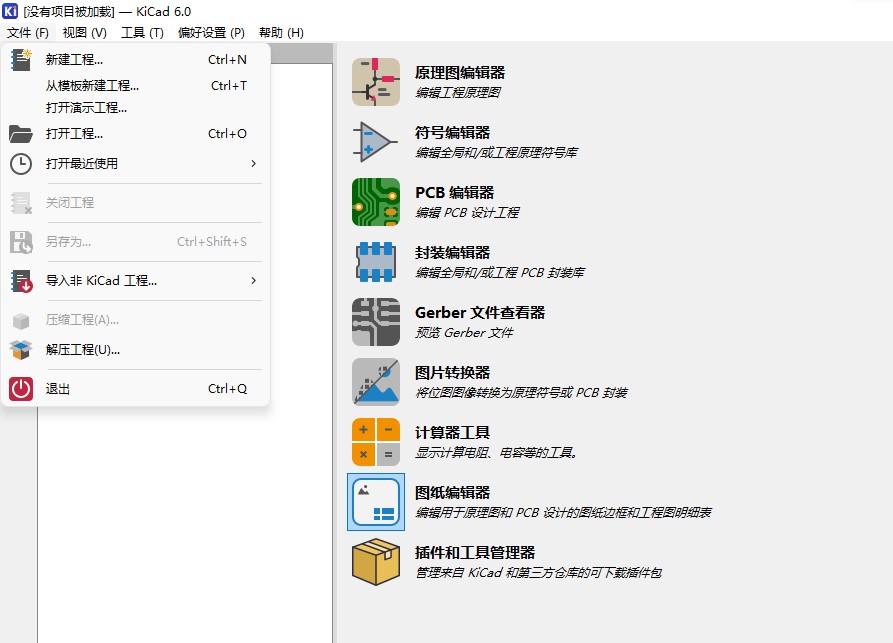Click the 图片转换器 title
893x643 pixels.
[452, 373]
